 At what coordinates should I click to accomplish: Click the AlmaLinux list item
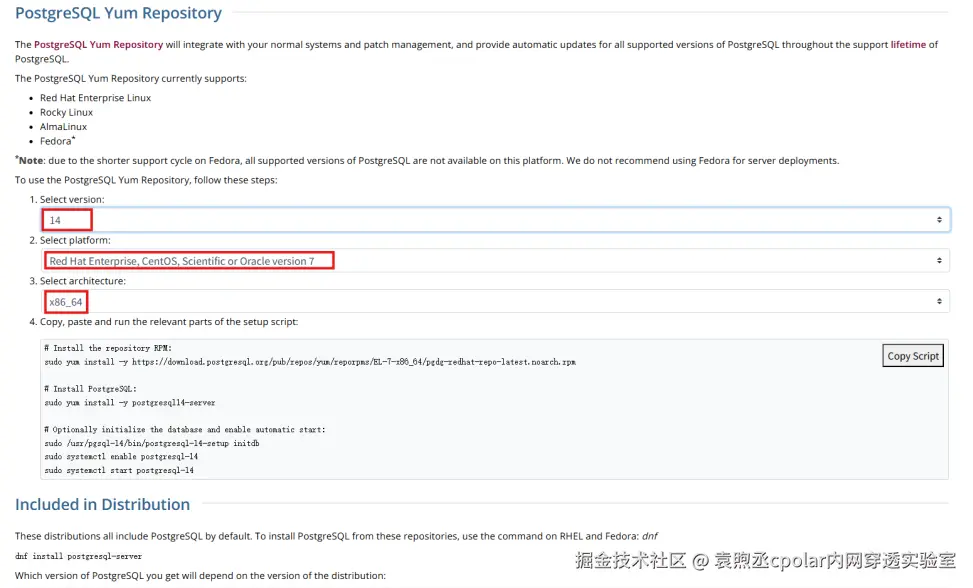click(x=63, y=127)
